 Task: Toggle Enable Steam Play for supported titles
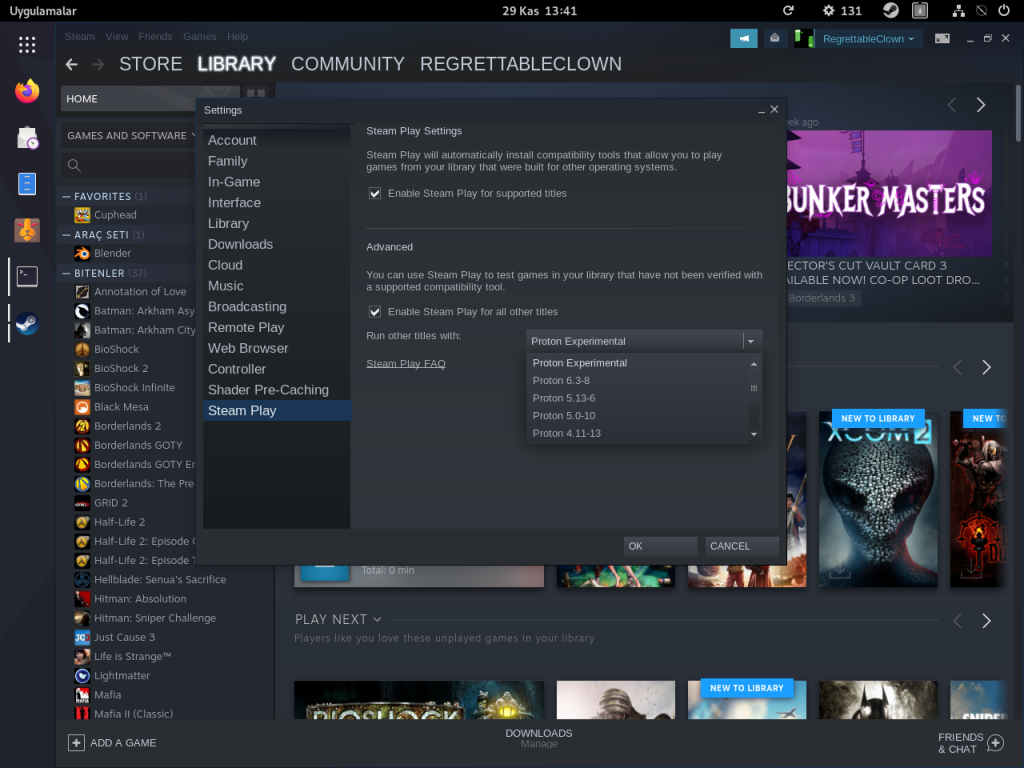(x=375, y=193)
